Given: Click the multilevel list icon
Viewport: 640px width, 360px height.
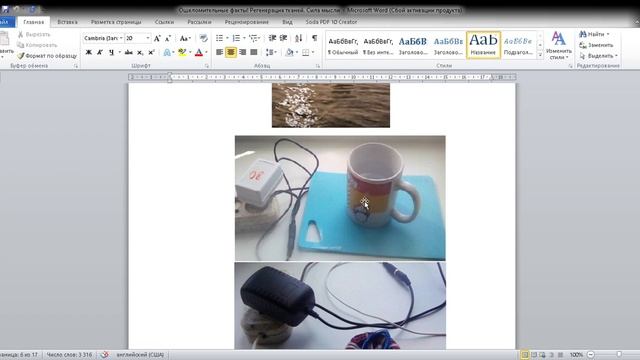Looking at the screenshot, I should pyautogui.click(x=253, y=38).
